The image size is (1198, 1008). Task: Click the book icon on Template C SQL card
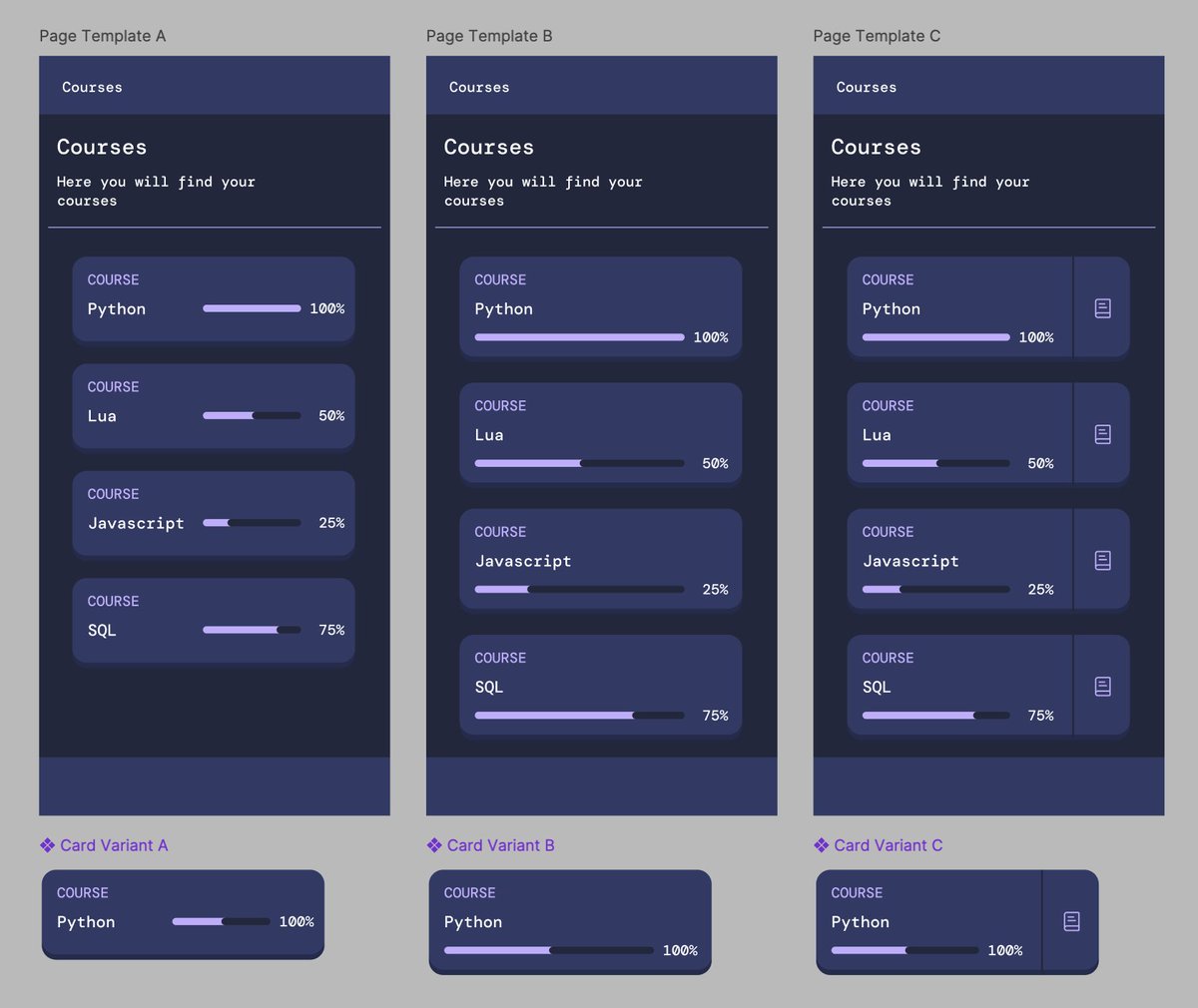pos(1102,687)
